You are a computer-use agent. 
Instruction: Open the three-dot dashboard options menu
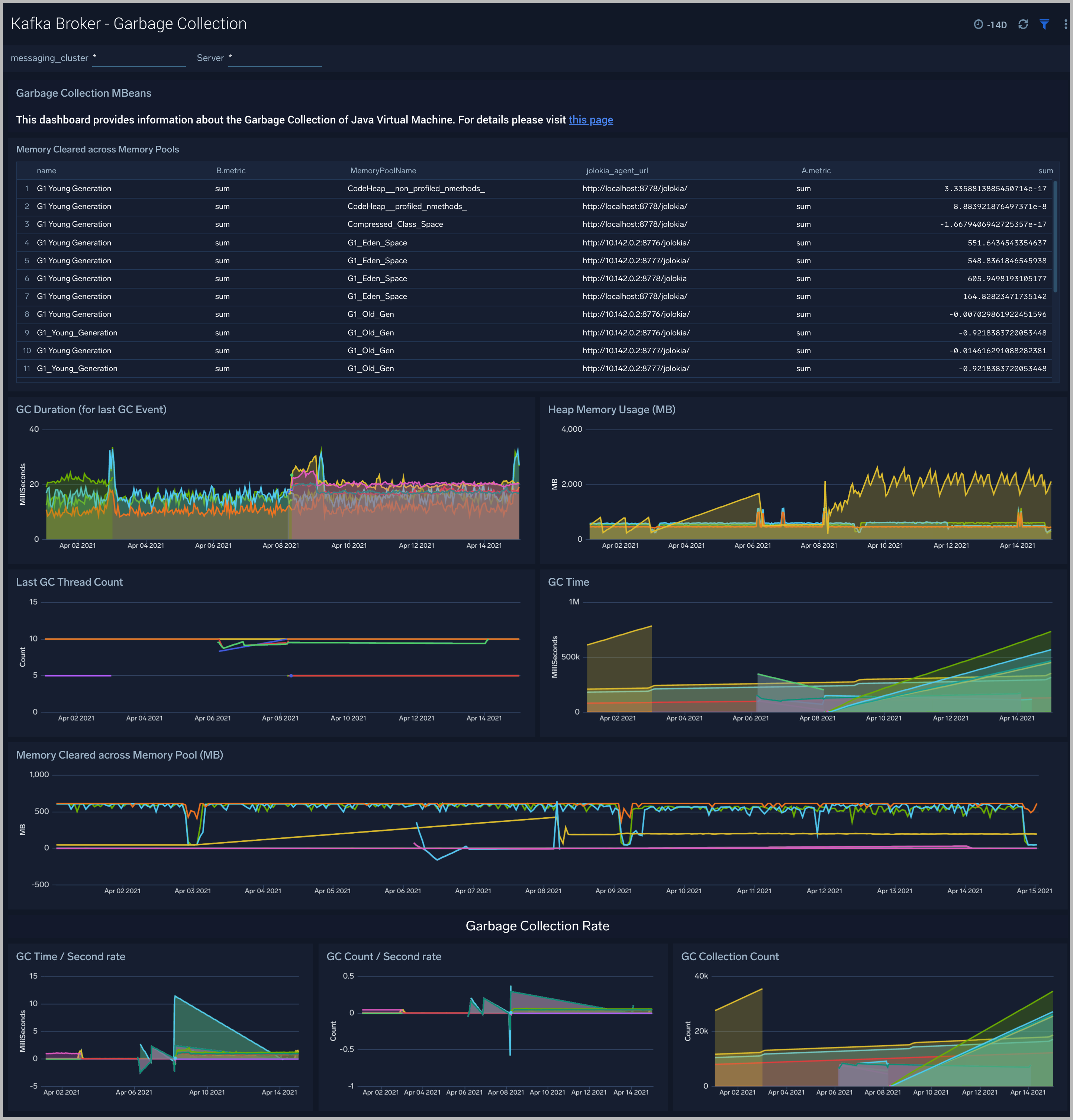tap(1065, 25)
